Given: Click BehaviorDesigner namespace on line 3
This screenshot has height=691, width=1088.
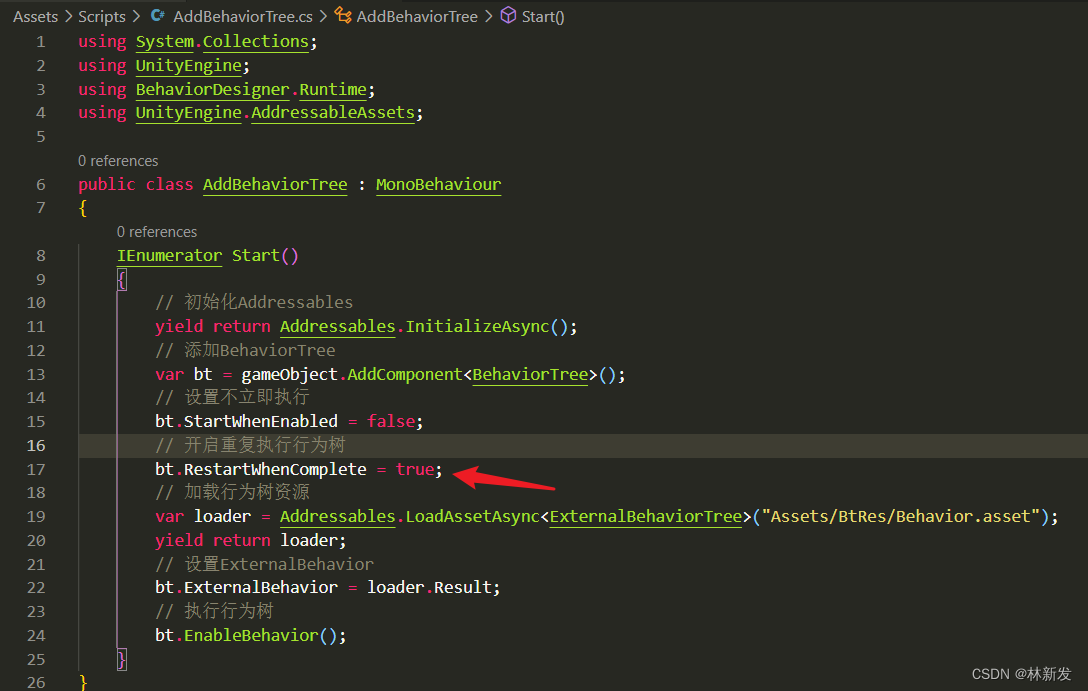Looking at the screenshot, I should 212,89.
